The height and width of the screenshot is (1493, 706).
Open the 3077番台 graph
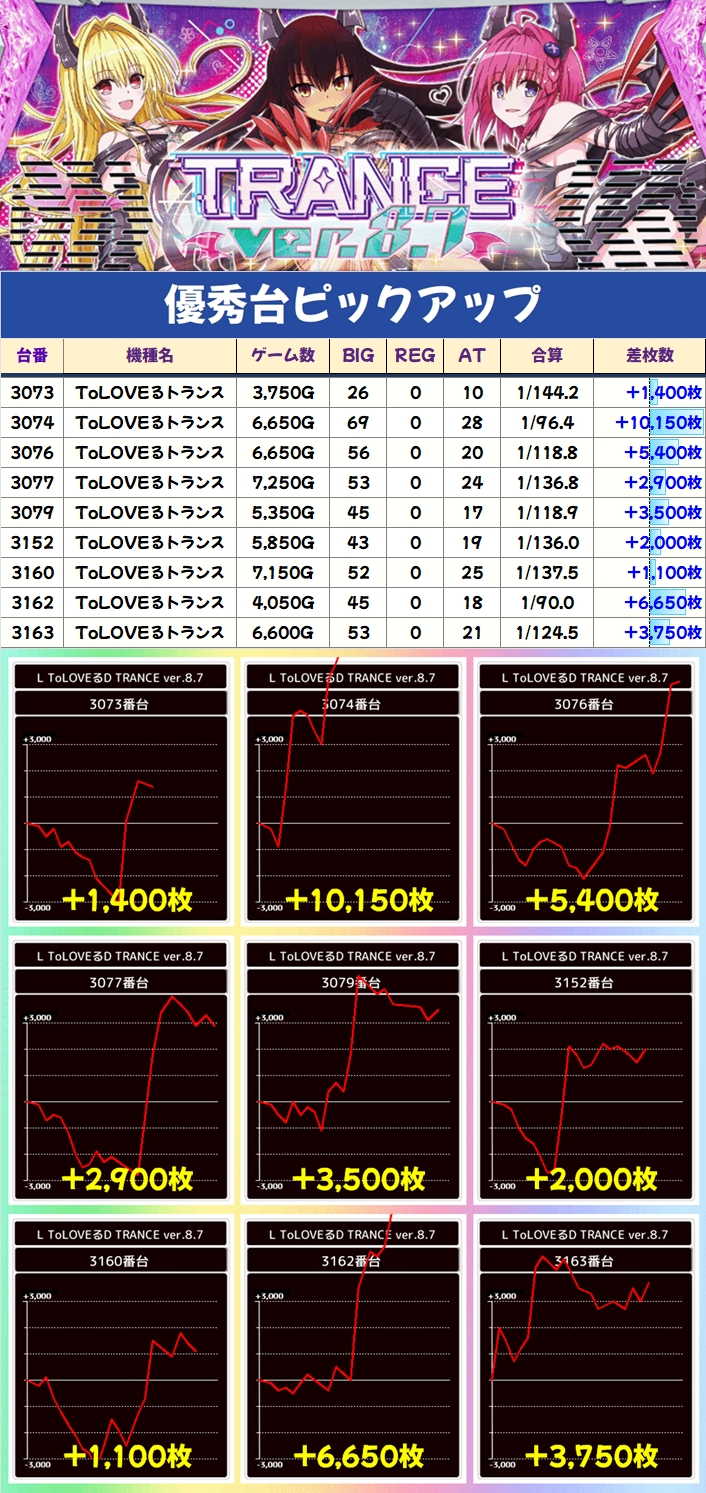pos(121,1071)
